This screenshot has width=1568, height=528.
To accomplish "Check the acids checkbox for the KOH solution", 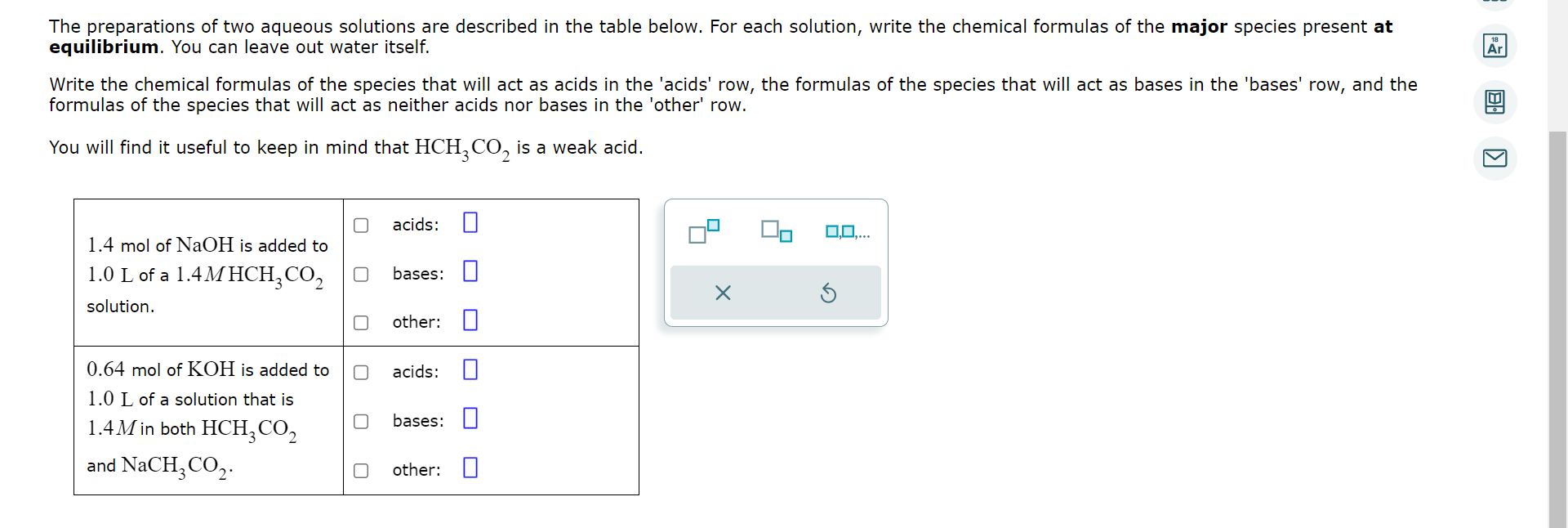I will tap(361, 372).
